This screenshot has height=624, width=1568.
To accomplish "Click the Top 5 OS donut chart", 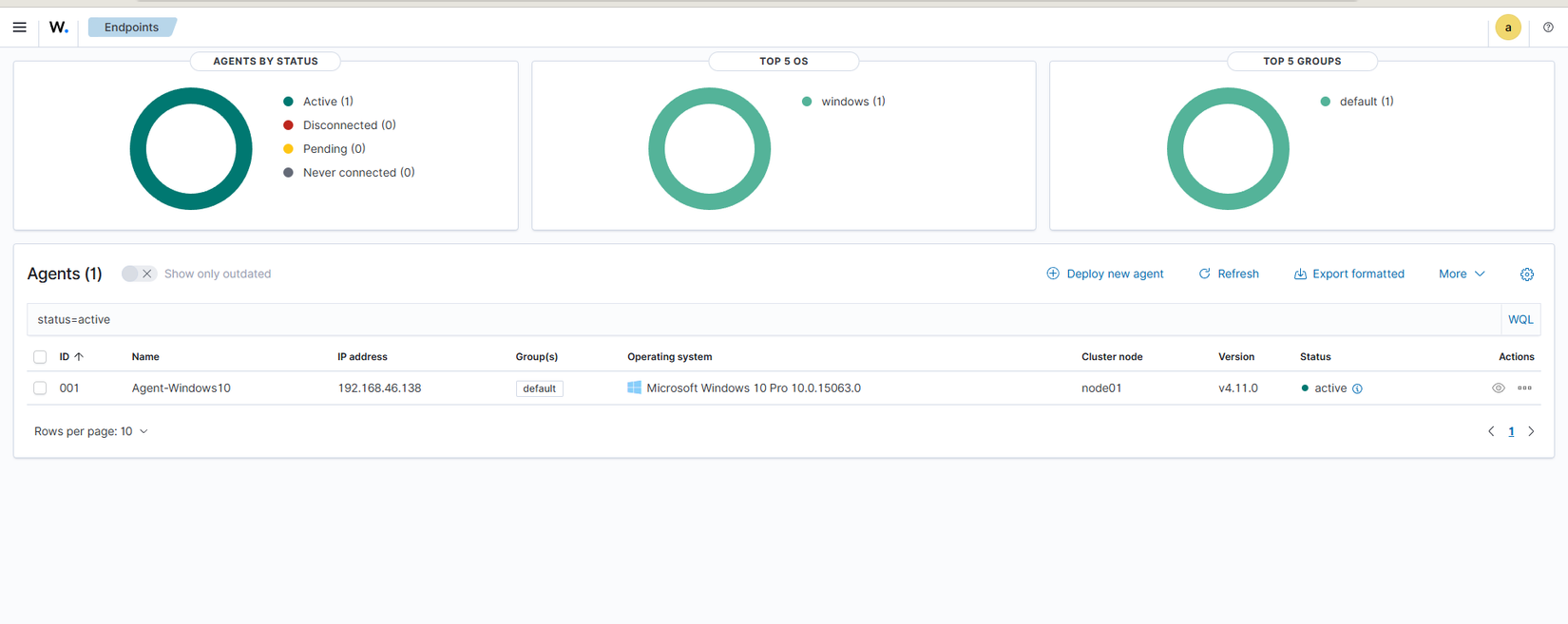I will tap(709, 148).
